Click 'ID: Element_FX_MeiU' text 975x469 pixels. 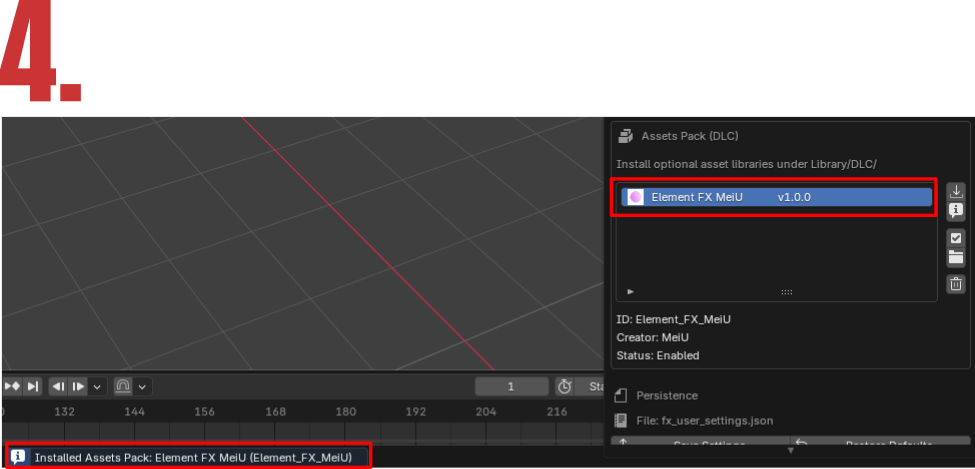(x=673, y=319)
